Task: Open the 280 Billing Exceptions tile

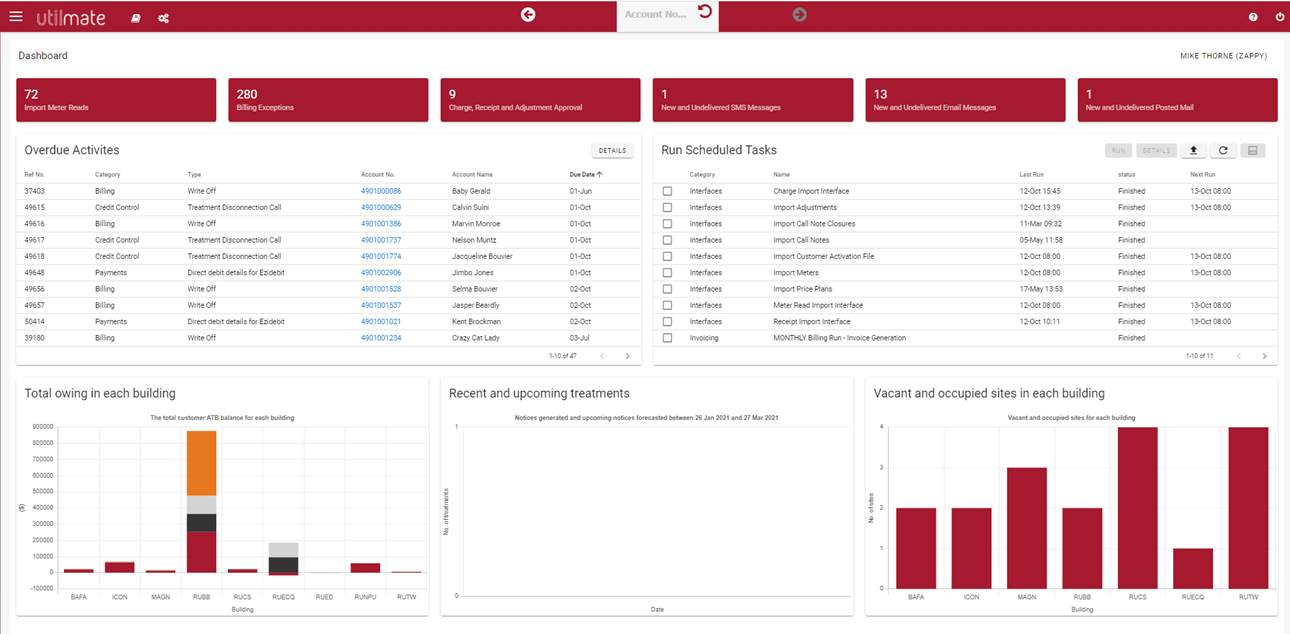Action: 328,100
